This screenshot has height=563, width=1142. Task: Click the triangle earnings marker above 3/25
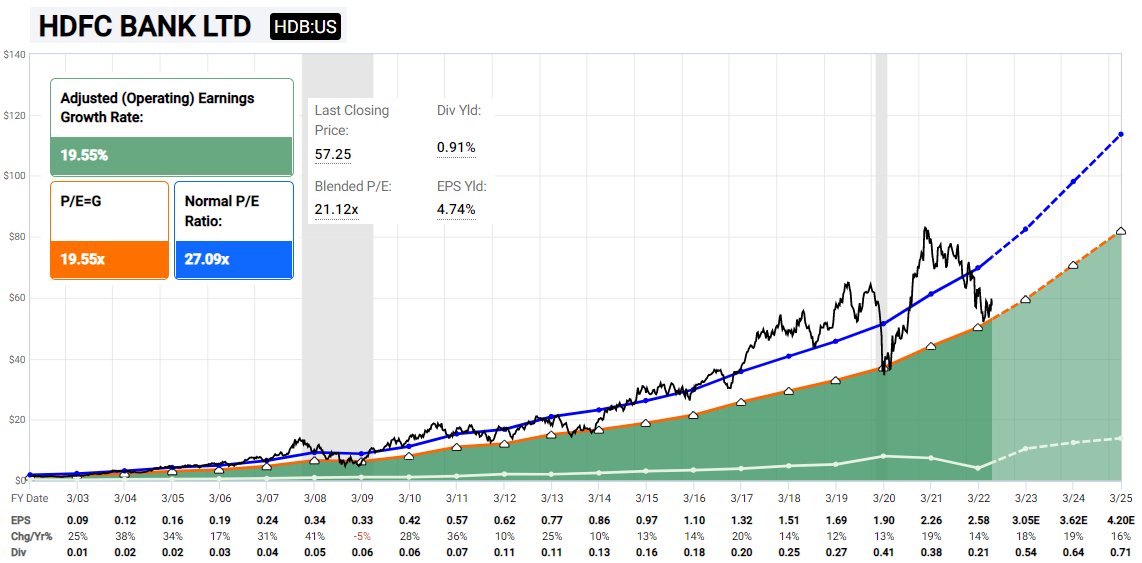coord(1121,231)
